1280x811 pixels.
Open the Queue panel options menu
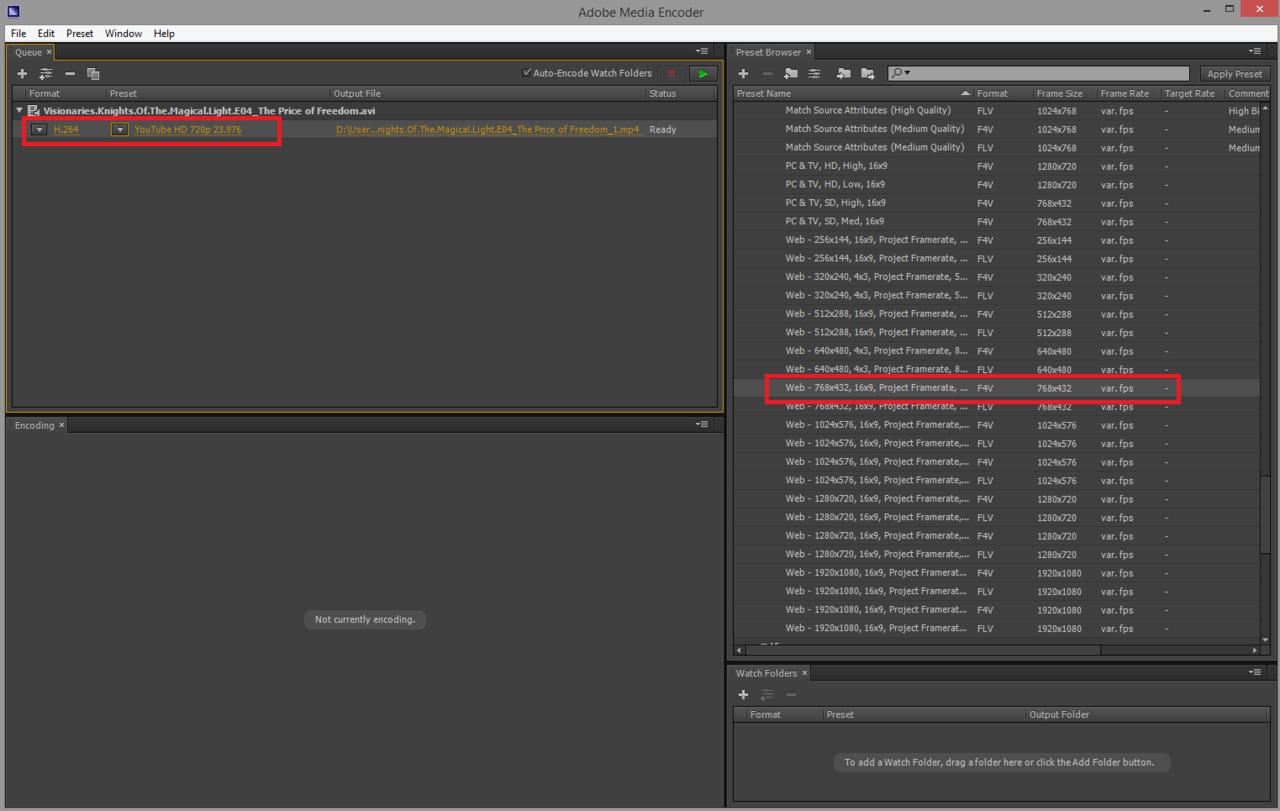[702, 51]
